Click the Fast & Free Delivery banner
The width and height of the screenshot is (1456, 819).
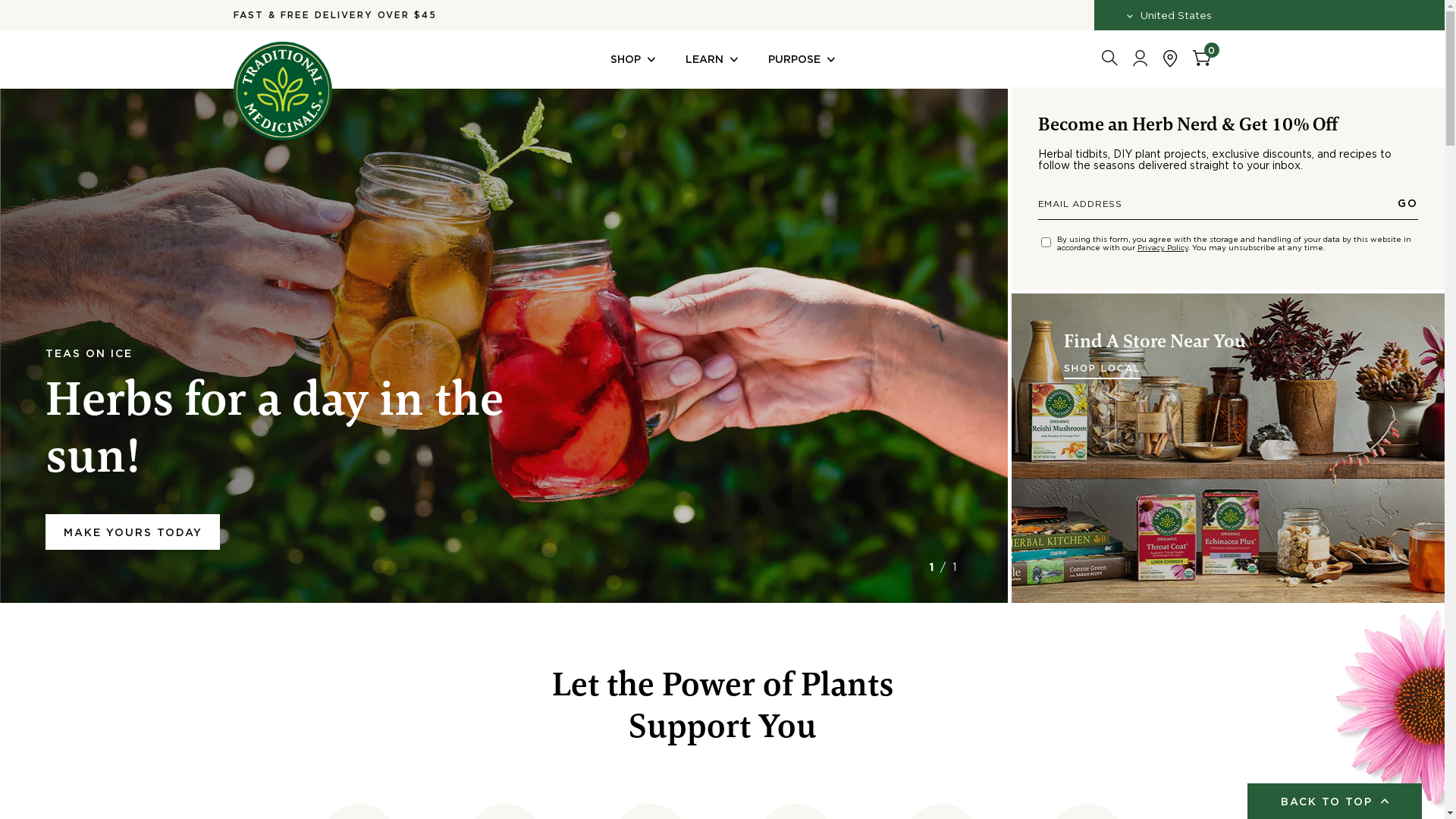pyautogui.click(x=334, y=15)
